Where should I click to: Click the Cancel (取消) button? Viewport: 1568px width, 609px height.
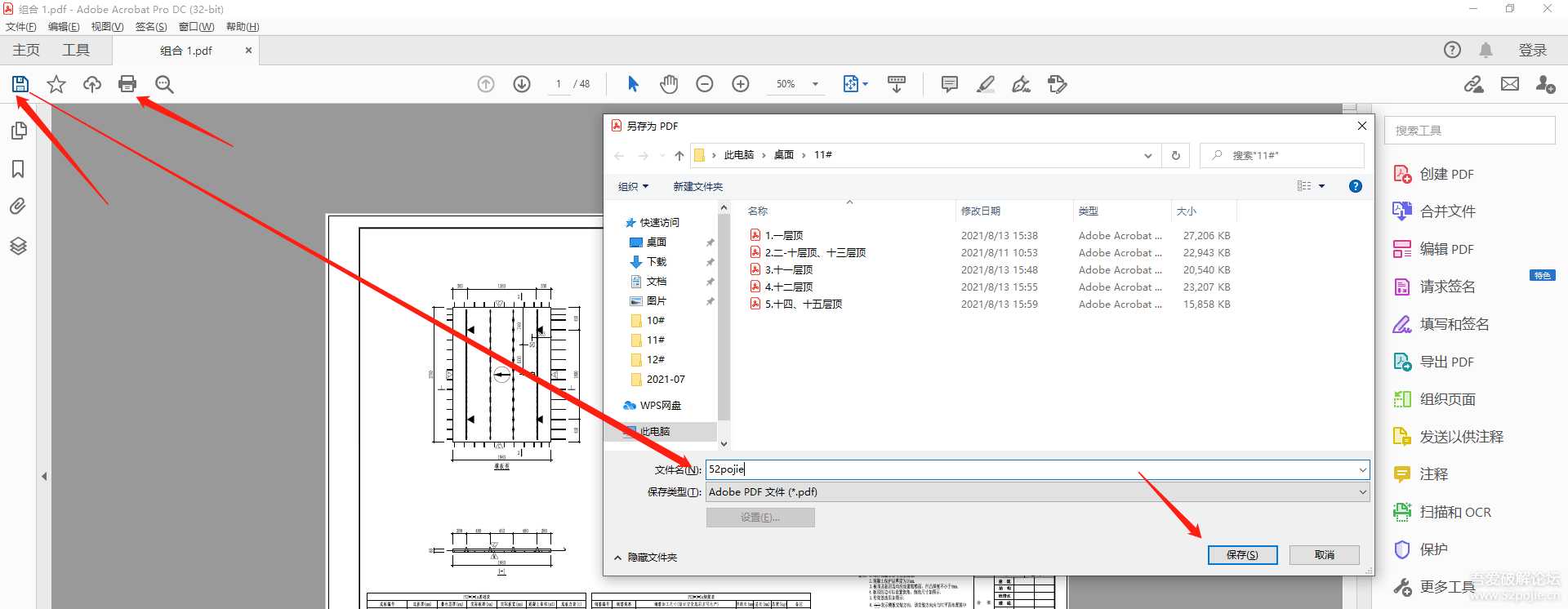tap(1324, 555)
